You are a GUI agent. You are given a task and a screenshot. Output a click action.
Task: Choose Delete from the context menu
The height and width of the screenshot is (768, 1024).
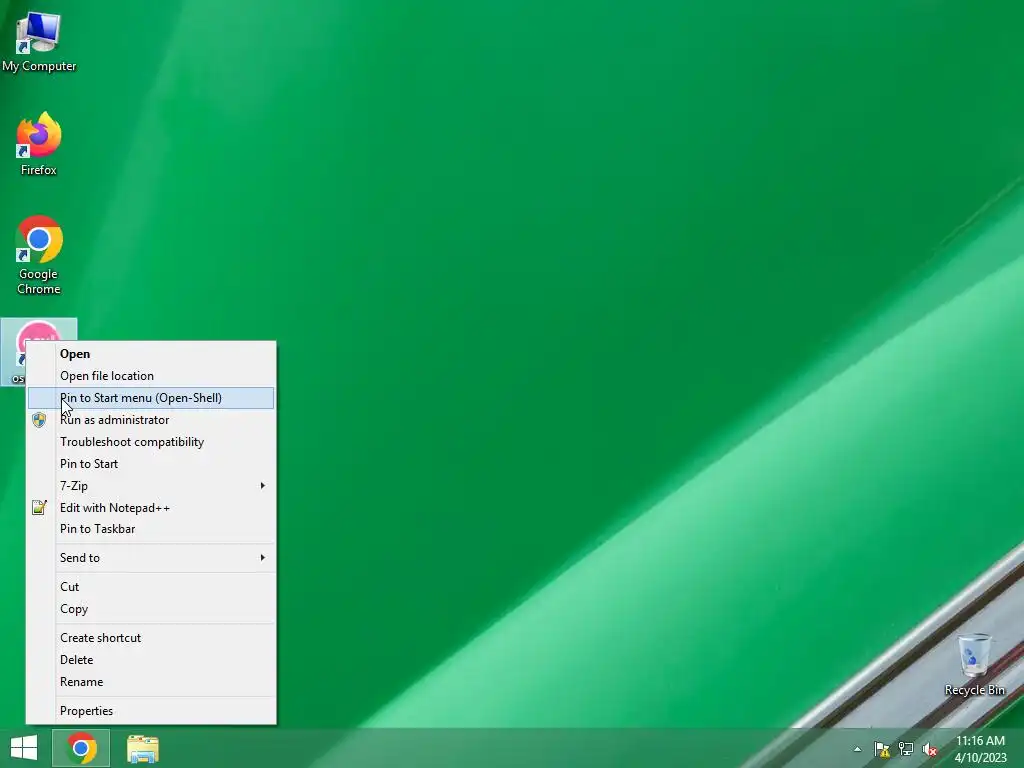pos(151,660)
